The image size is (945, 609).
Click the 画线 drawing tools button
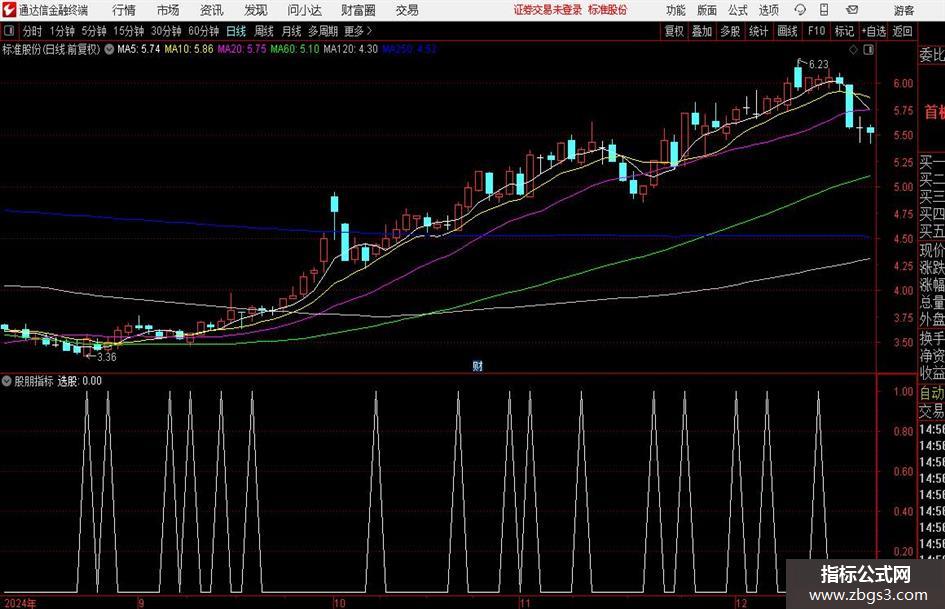(x=787, y=31)
